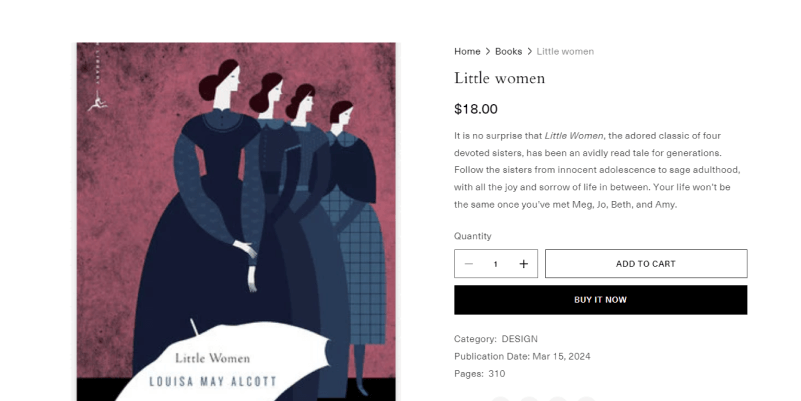Open the DESIGN category link
This screenshot has width=801, height=401.
coord(519,339)
